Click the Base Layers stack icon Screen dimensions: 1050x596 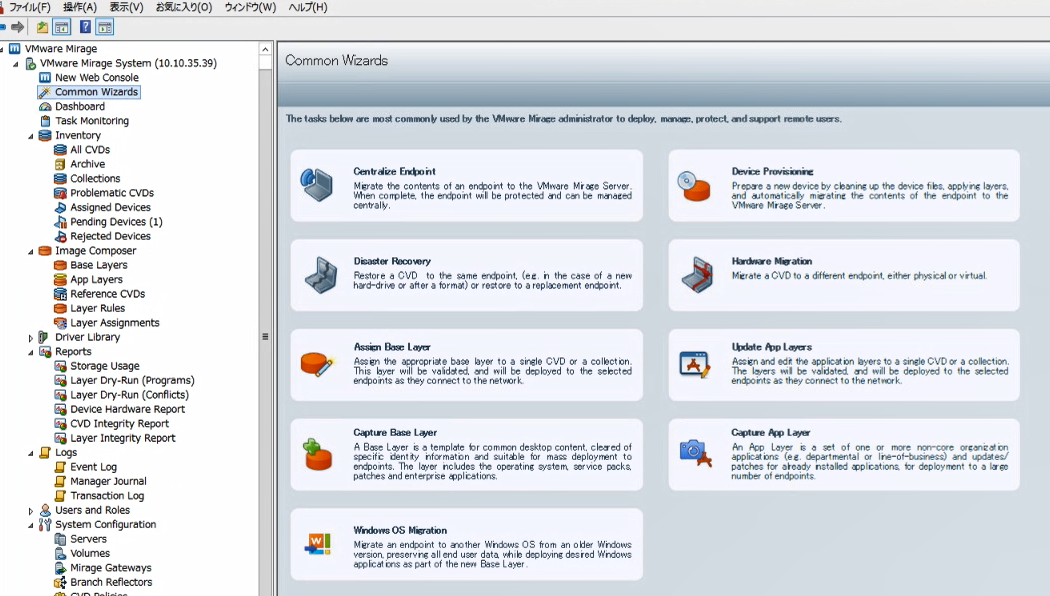(60, 265)
